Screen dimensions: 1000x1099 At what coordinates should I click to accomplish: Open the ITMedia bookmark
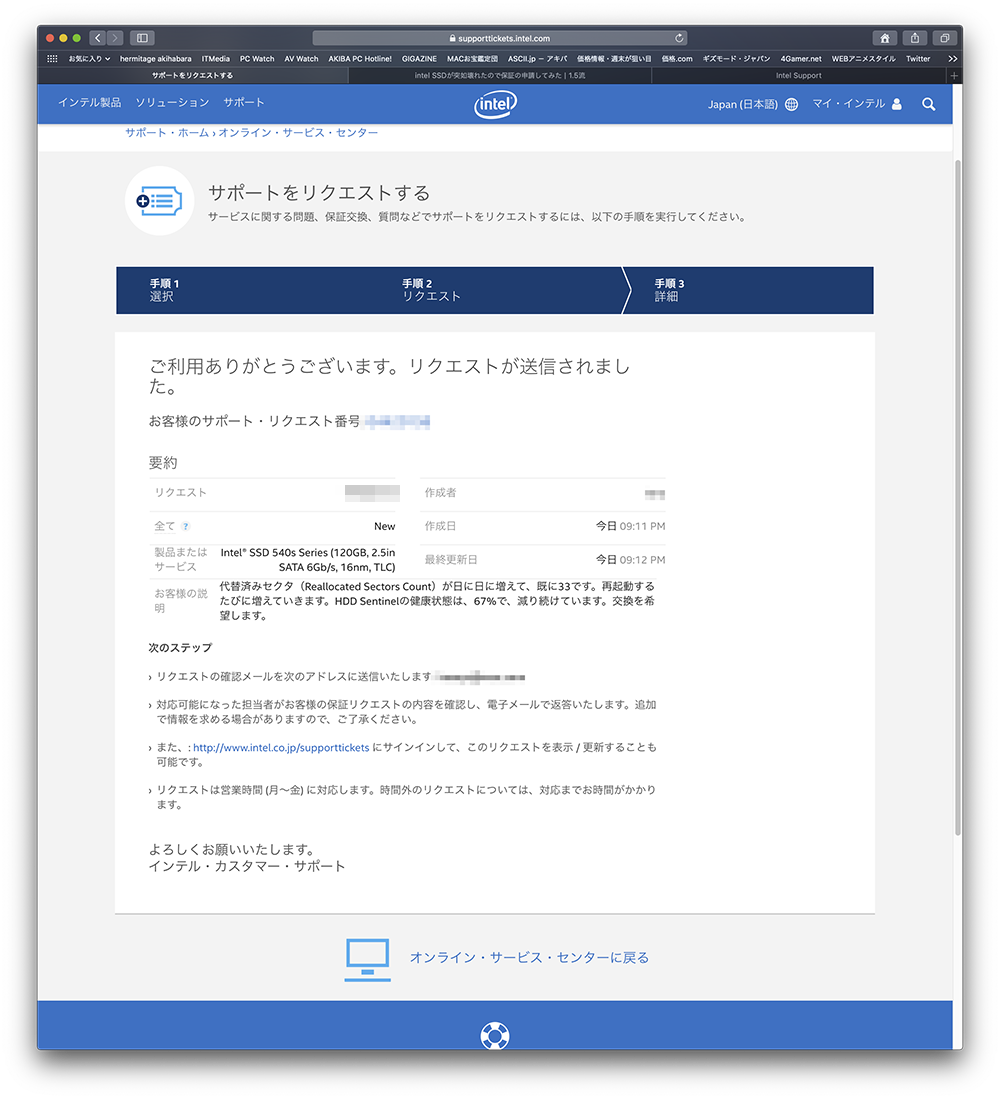[x=216, y=59]
